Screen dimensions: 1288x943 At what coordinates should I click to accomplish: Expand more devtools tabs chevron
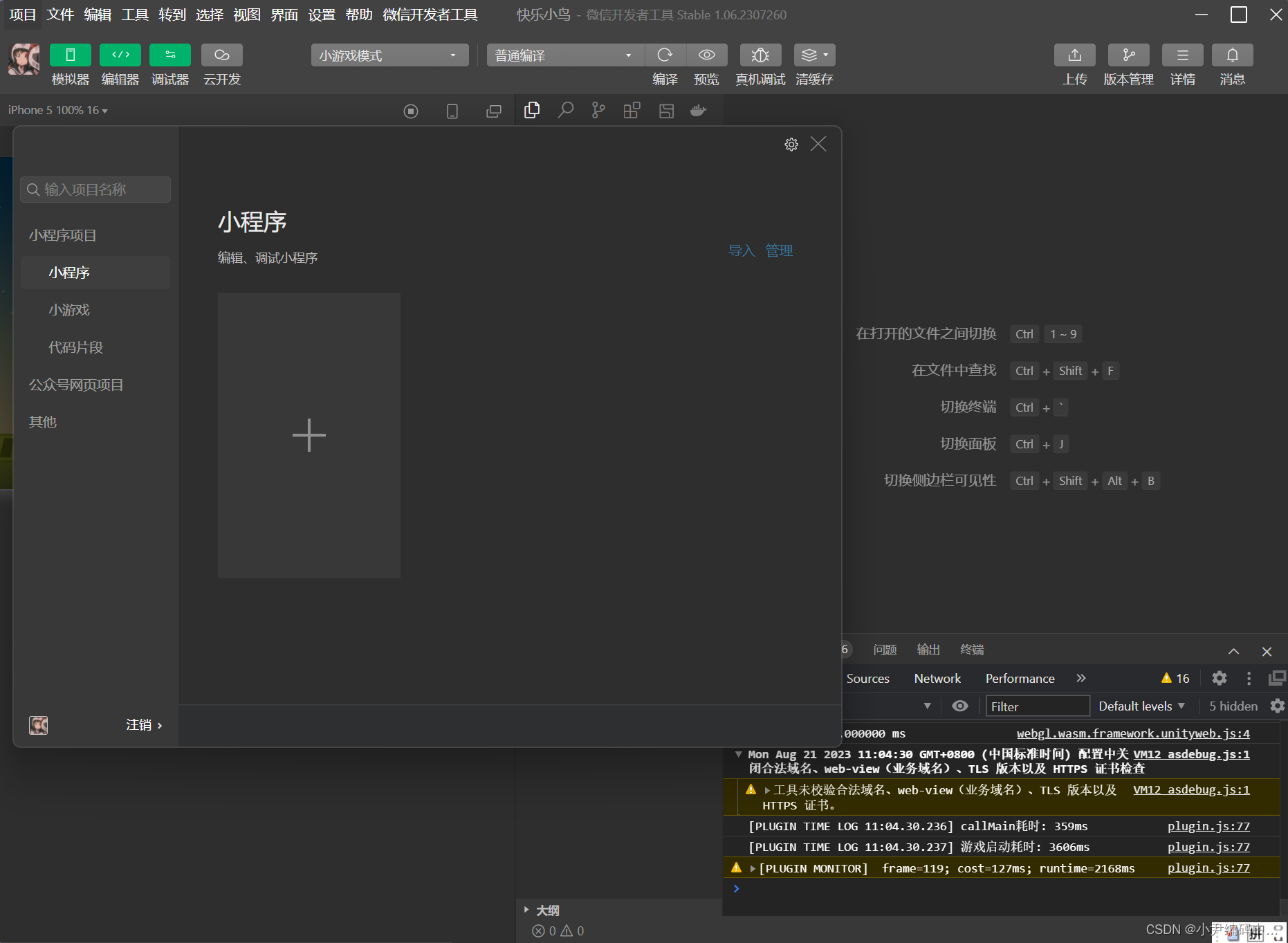coord(1081,679)
